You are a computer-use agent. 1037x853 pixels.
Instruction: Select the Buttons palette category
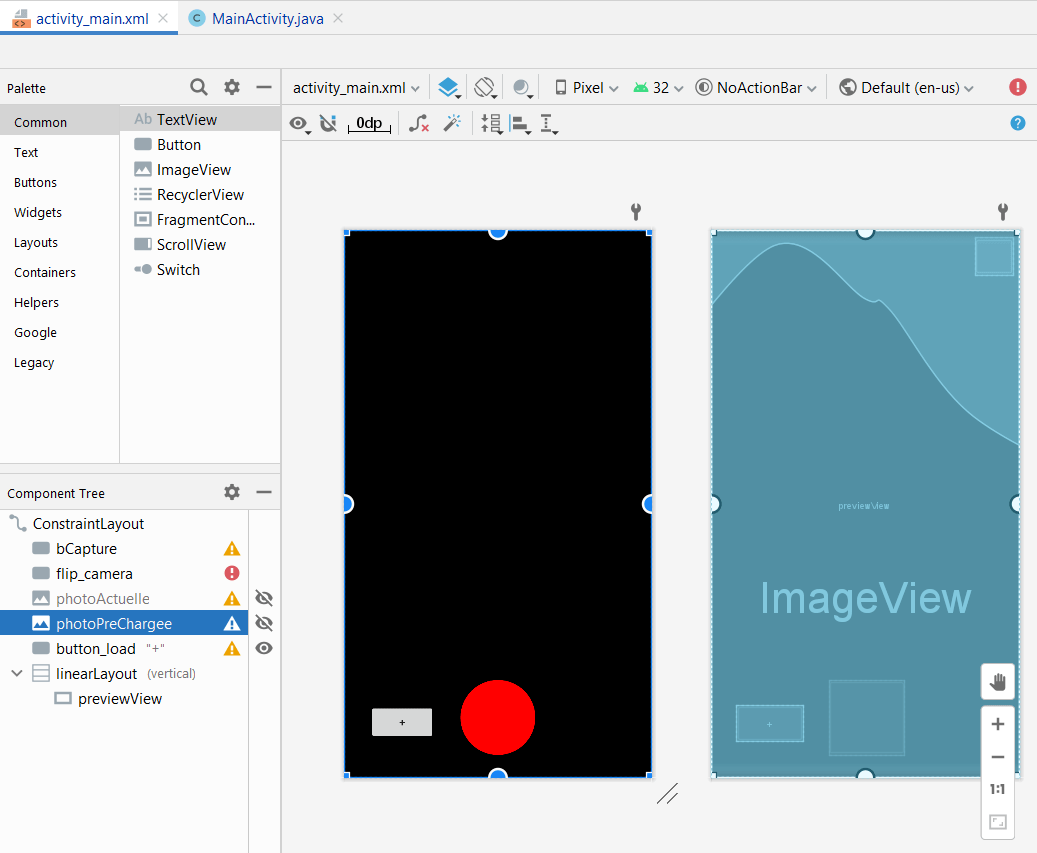coord(35,182)
